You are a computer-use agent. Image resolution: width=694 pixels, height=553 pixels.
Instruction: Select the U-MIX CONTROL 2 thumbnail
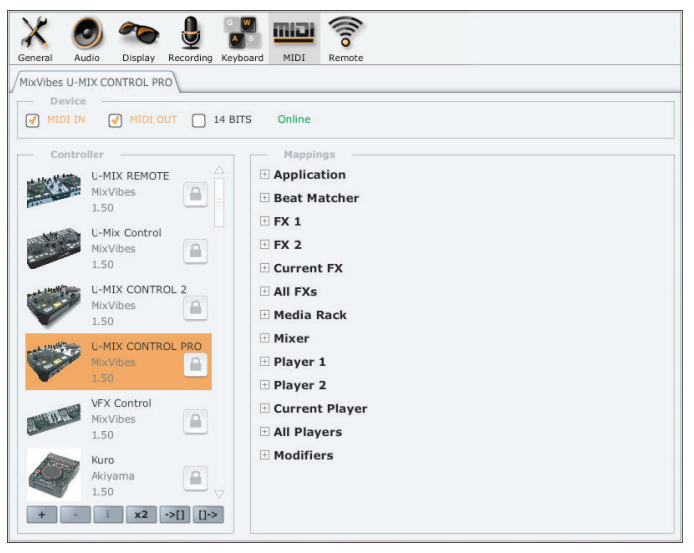click(54, 305)
